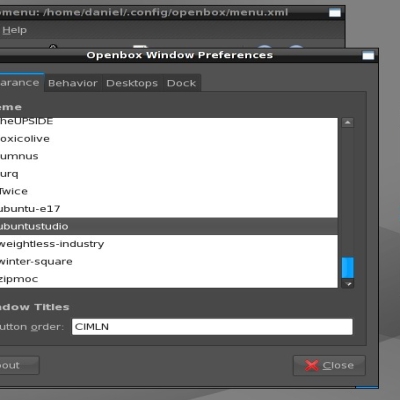Select the turq theme

point(169,174)
